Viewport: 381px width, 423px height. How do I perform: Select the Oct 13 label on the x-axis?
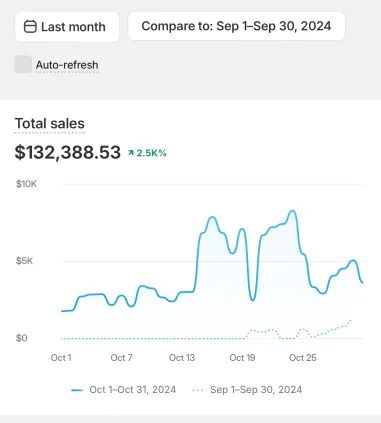pos(182,358)
